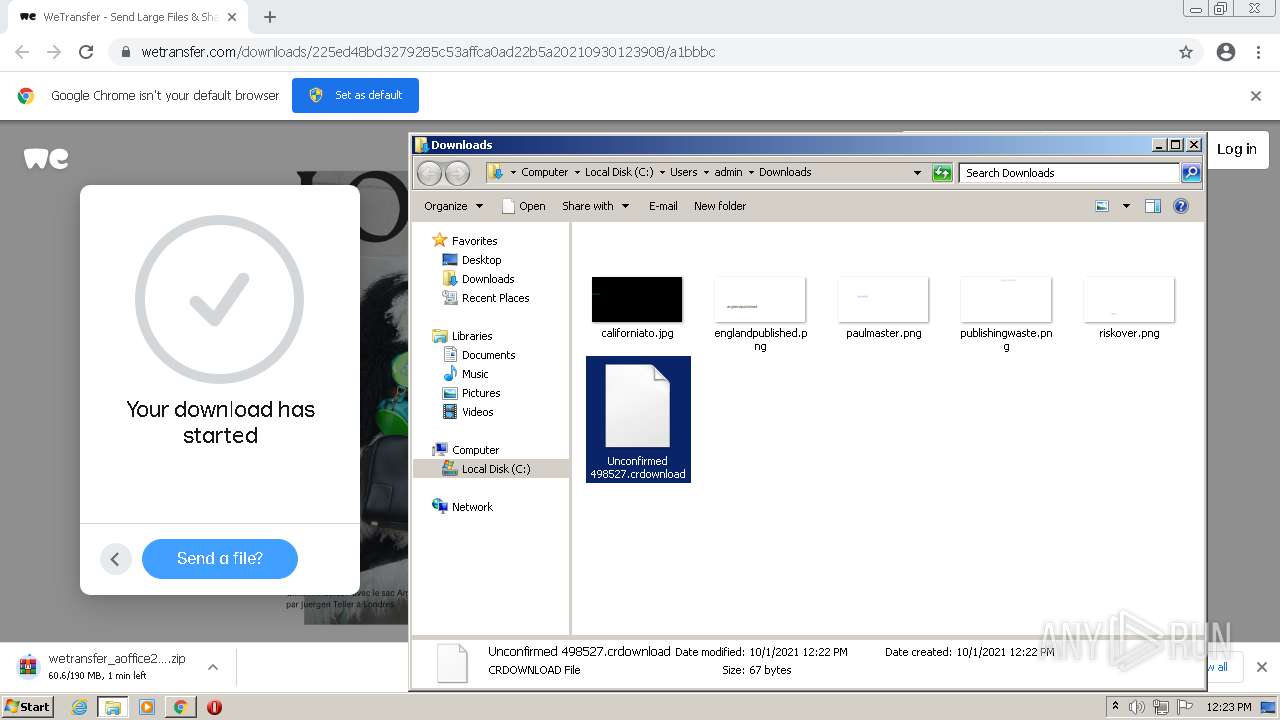This screenshot has width=1280, height=720.
Task: Open the address bar history dropdown arrow
Action: (x=917, y=173)
